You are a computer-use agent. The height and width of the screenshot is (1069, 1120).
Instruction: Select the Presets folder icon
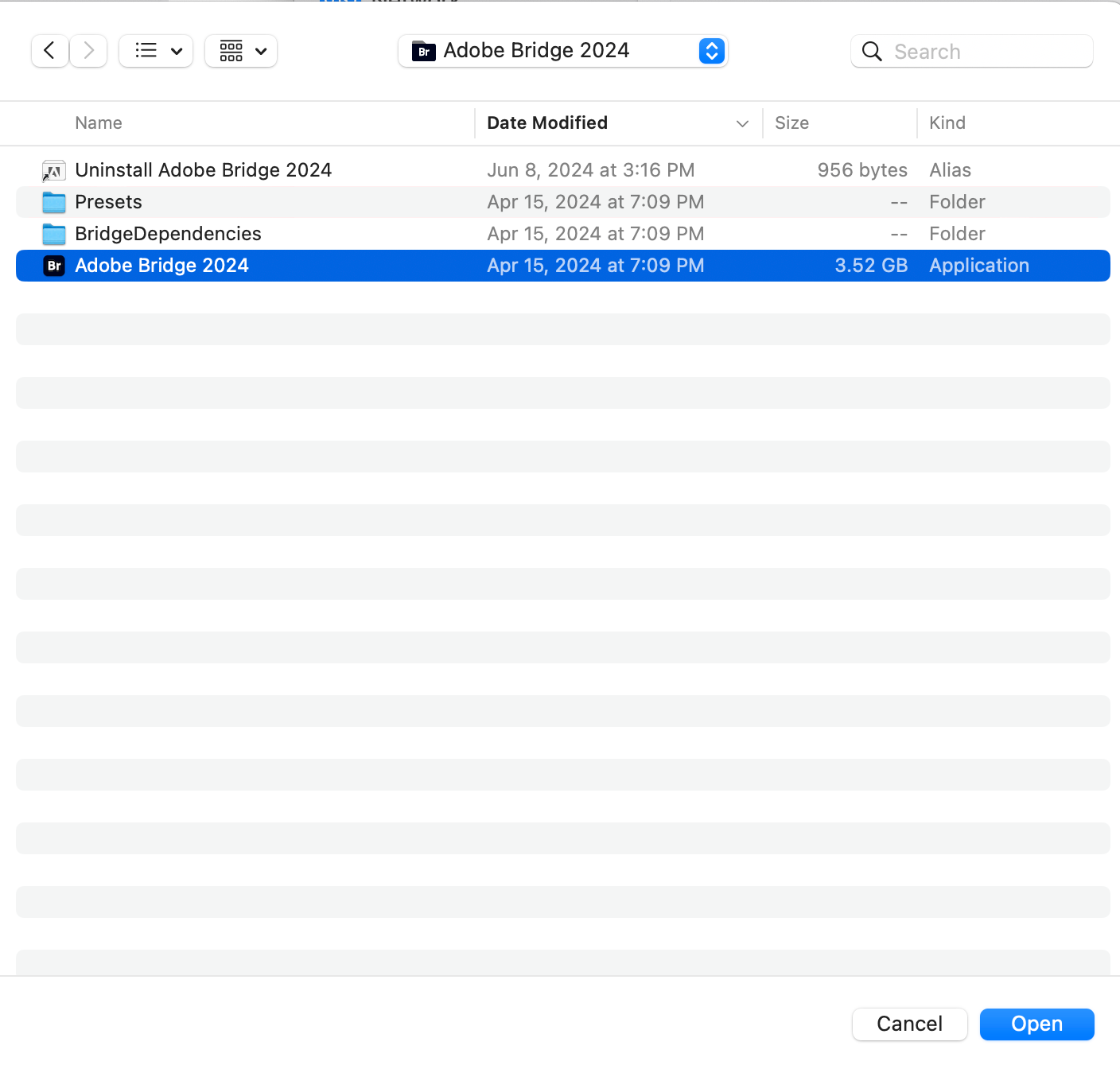coord(54,202)
